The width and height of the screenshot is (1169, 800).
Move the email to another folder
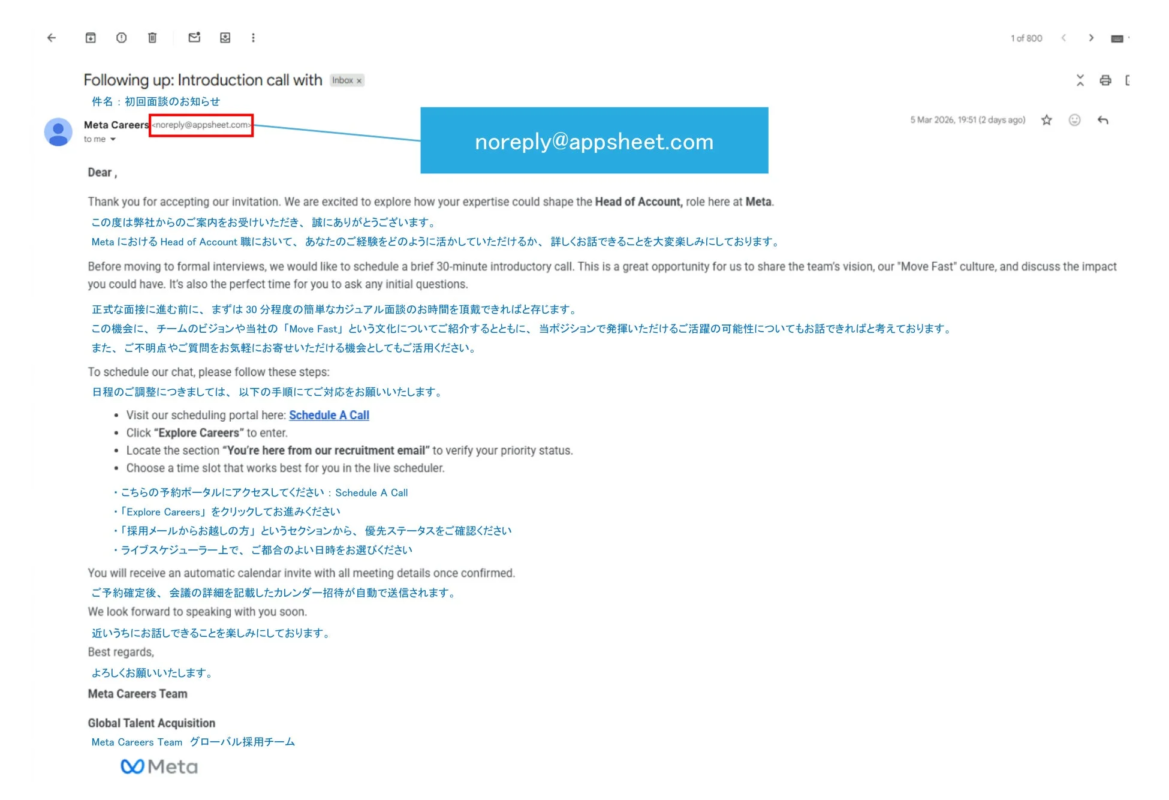(225, 37)
